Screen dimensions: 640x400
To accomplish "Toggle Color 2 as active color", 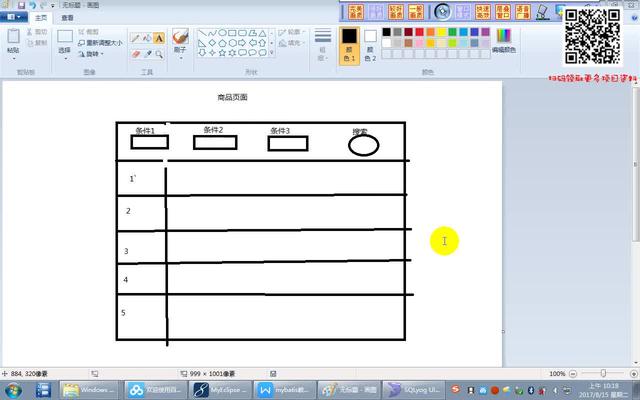I will click(x=370, y=44).
